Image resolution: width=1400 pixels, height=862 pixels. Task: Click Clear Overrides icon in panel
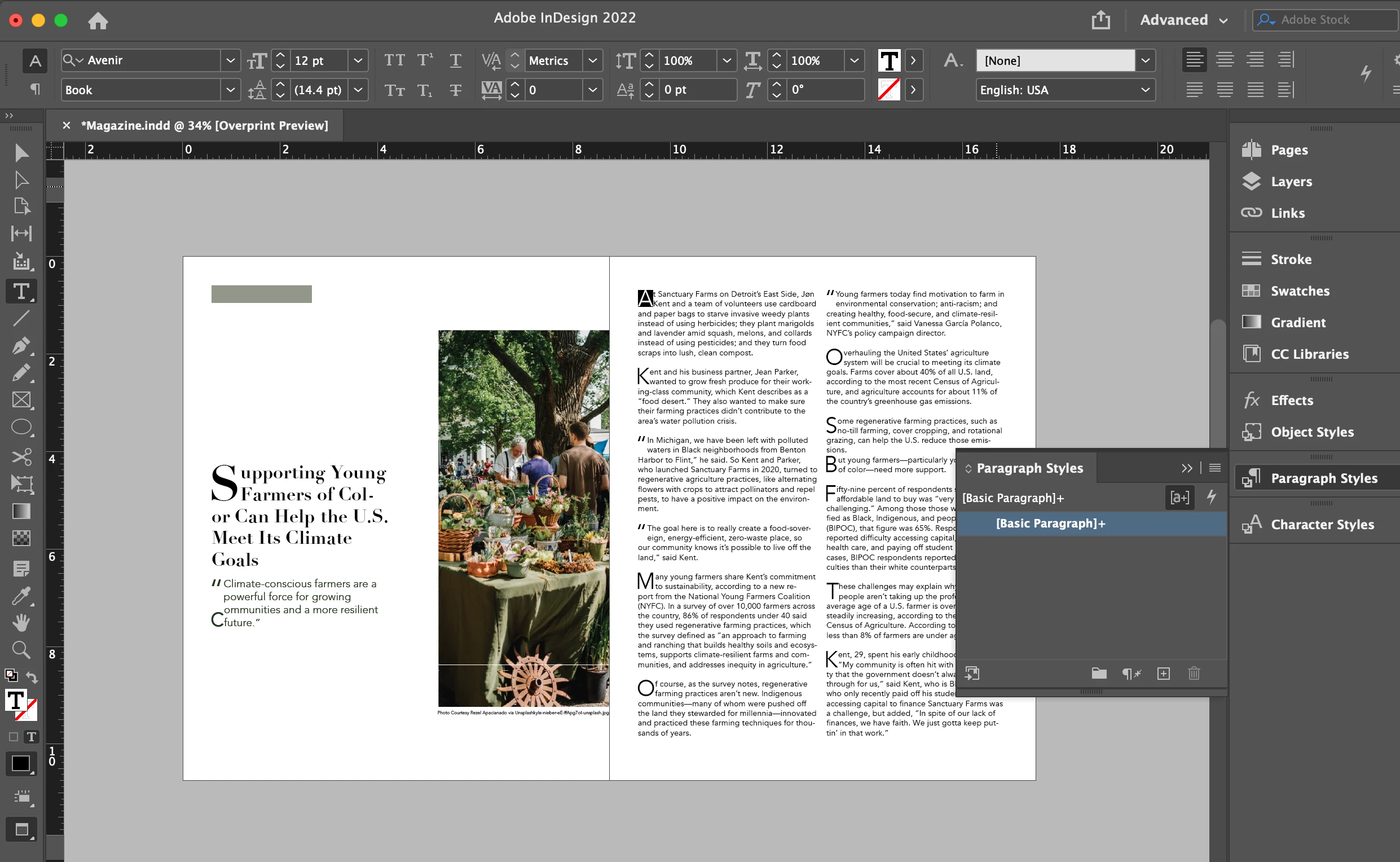point(1132,674)
